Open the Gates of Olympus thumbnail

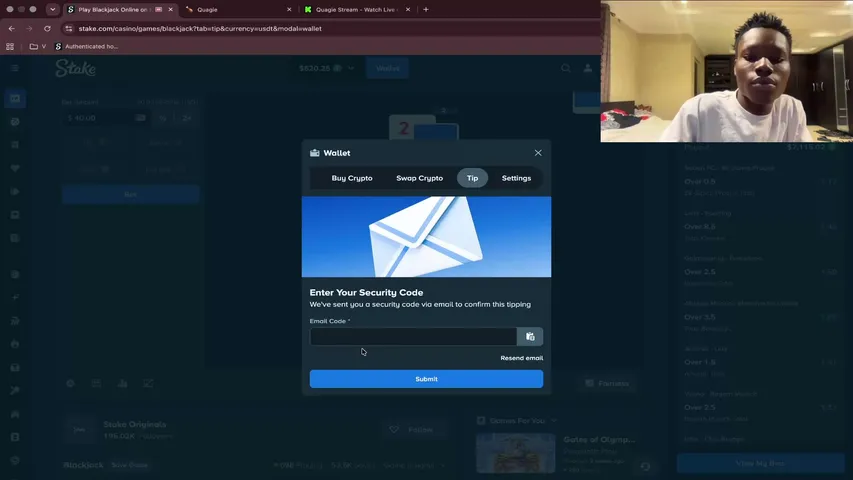coord(516,453)
